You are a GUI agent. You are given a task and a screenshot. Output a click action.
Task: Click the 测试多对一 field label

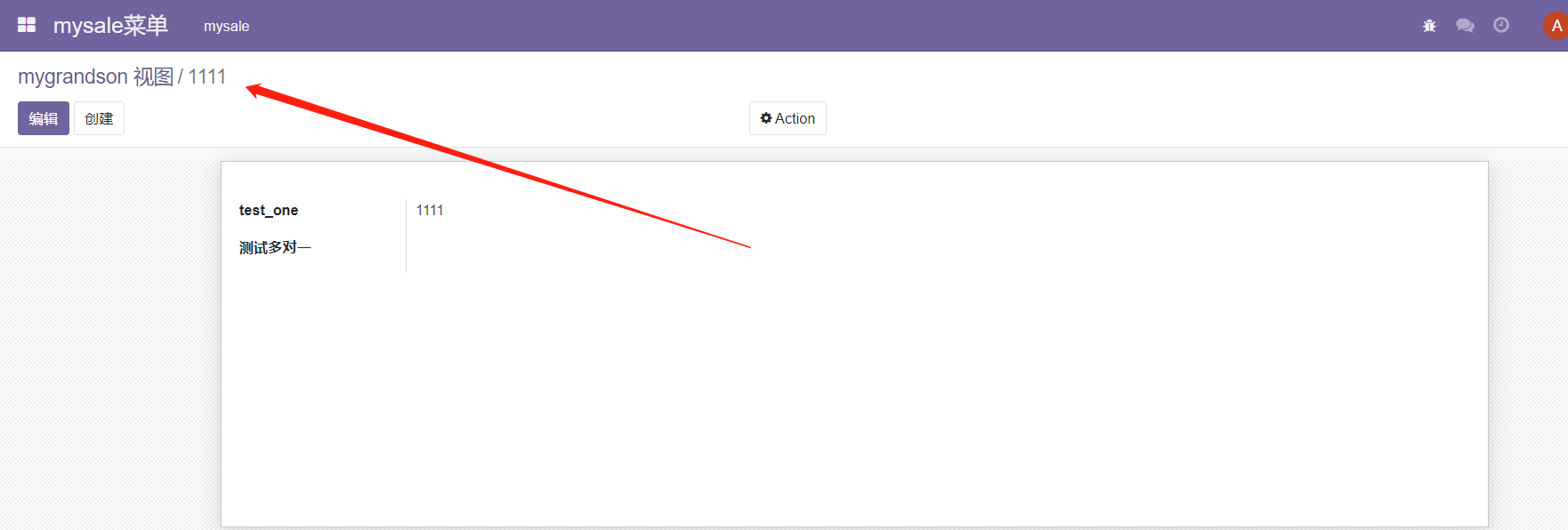click(275, 247)
